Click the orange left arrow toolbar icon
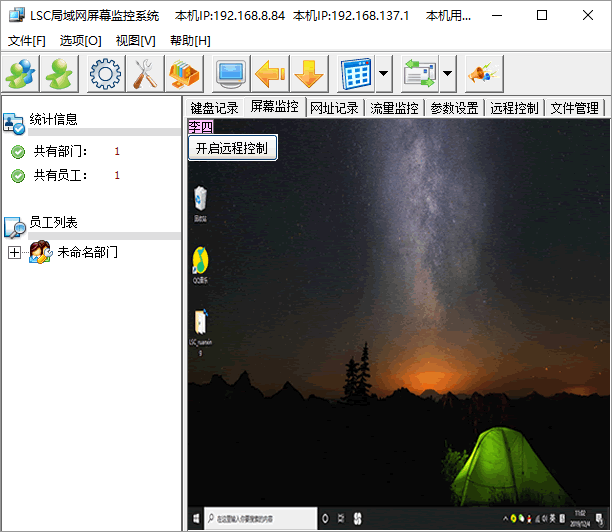The width and height of the screenshot is (612, 532). tap(270, 73)
